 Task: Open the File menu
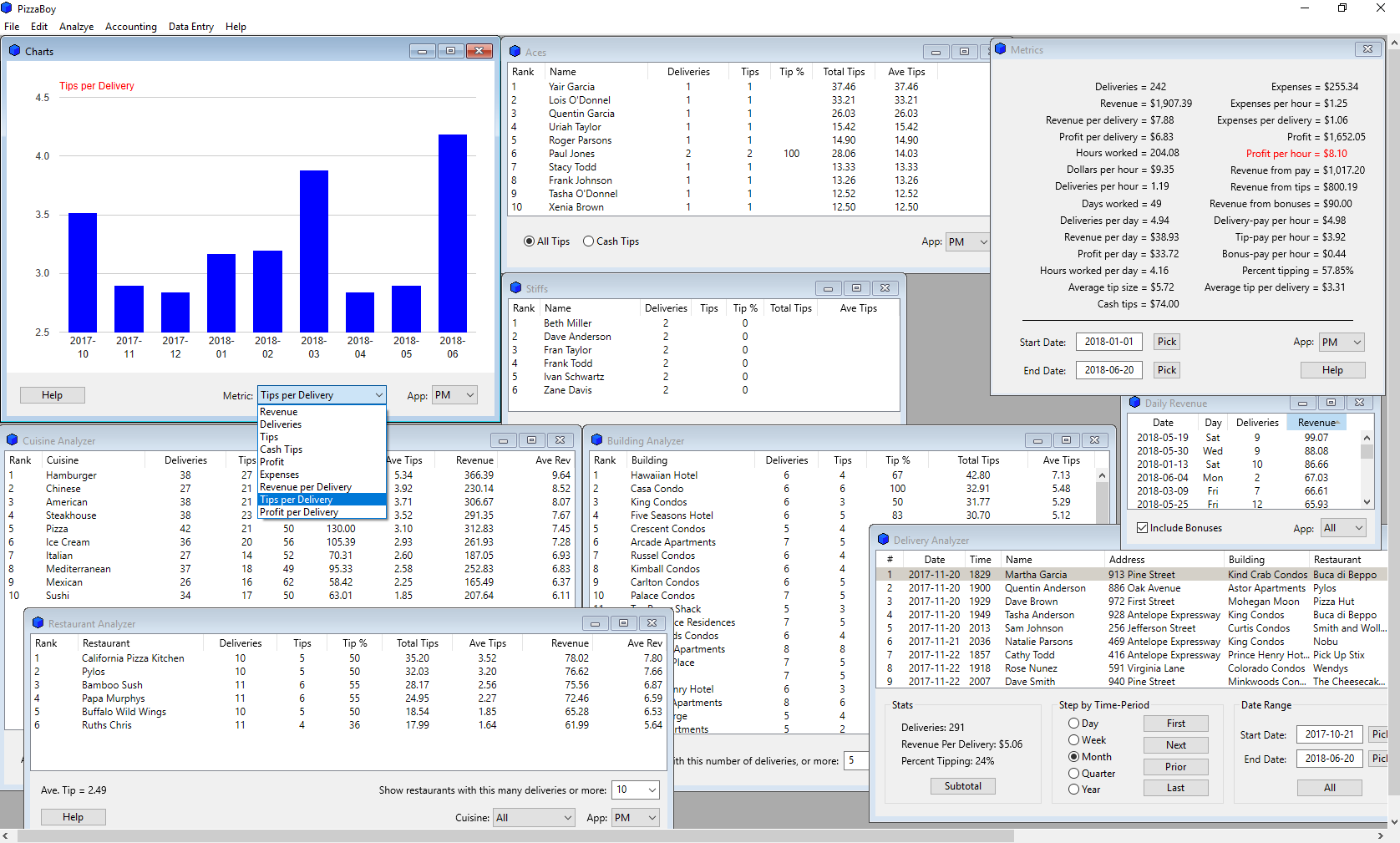12,27
